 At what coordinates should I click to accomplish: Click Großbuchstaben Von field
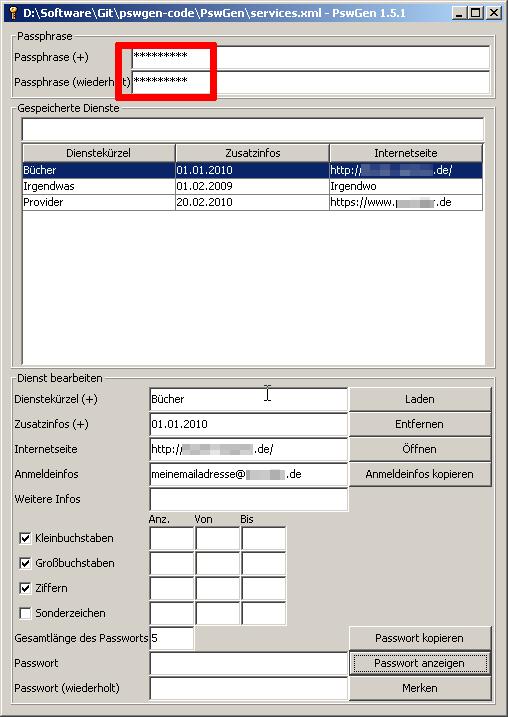tap(218, 563)
